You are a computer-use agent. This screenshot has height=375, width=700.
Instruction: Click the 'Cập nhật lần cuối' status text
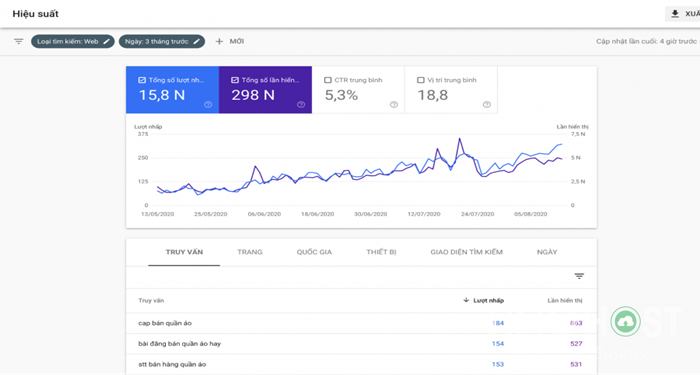[x=647, y=42]
